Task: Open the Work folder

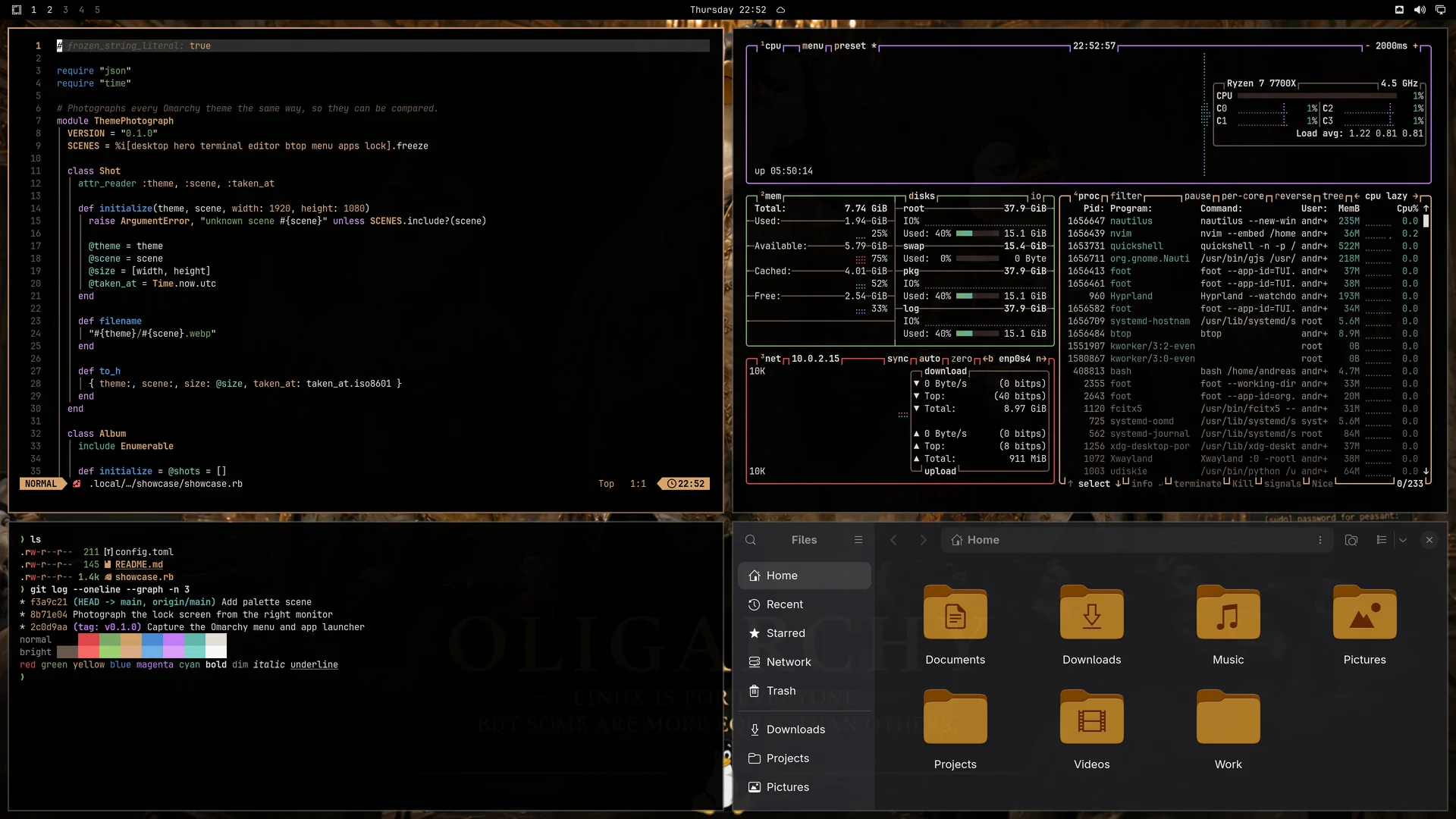Action: [1228, 730]
